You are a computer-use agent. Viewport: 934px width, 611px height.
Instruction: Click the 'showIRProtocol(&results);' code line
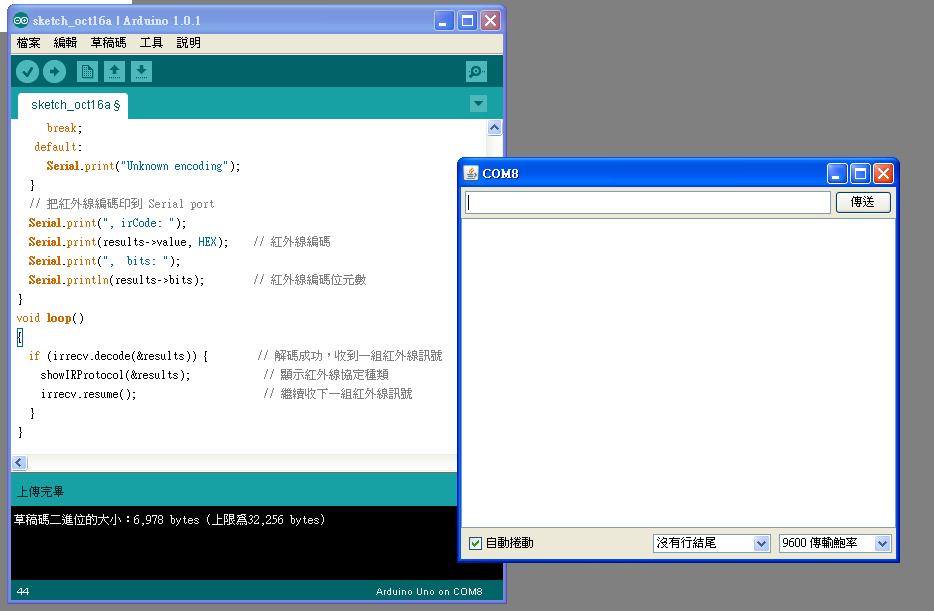[x=115, y=375]
